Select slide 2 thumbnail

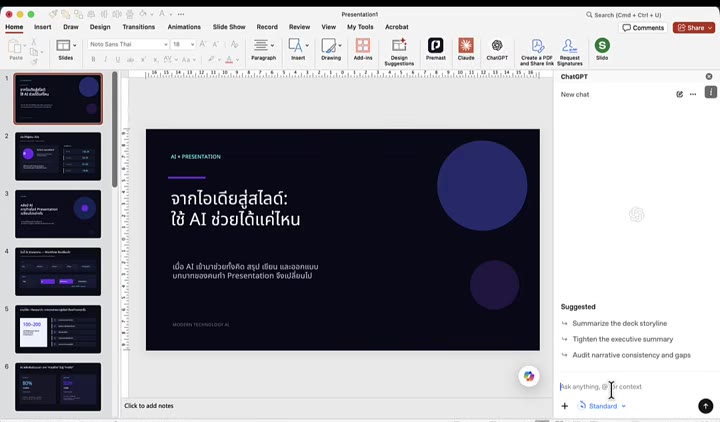tap(58, 156)
